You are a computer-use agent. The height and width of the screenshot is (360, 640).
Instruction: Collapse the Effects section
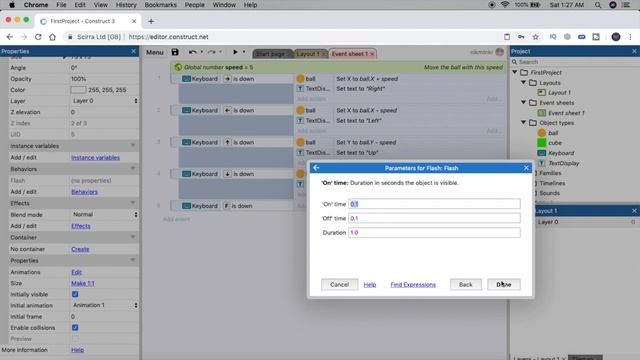(x=133, y=203)
